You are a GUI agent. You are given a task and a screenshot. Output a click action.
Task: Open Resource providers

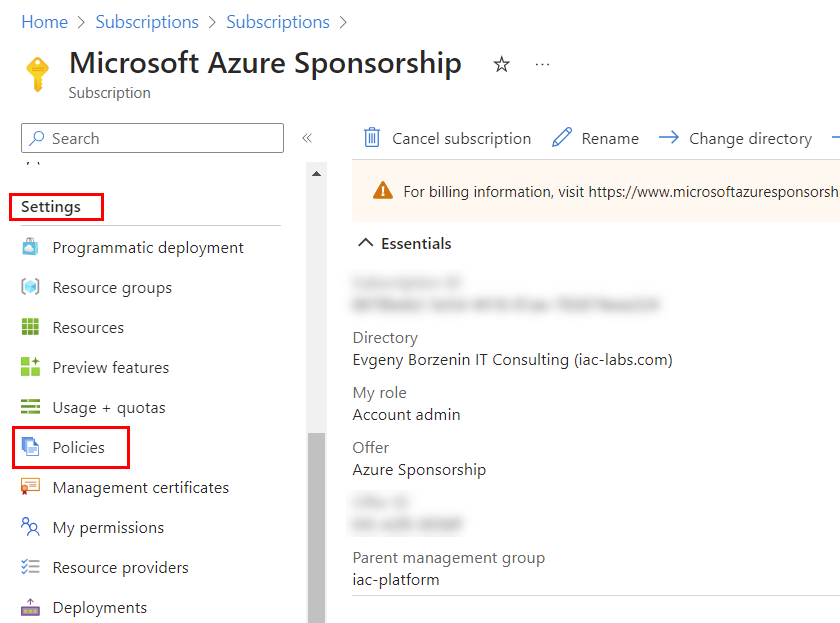pos(120,567)
